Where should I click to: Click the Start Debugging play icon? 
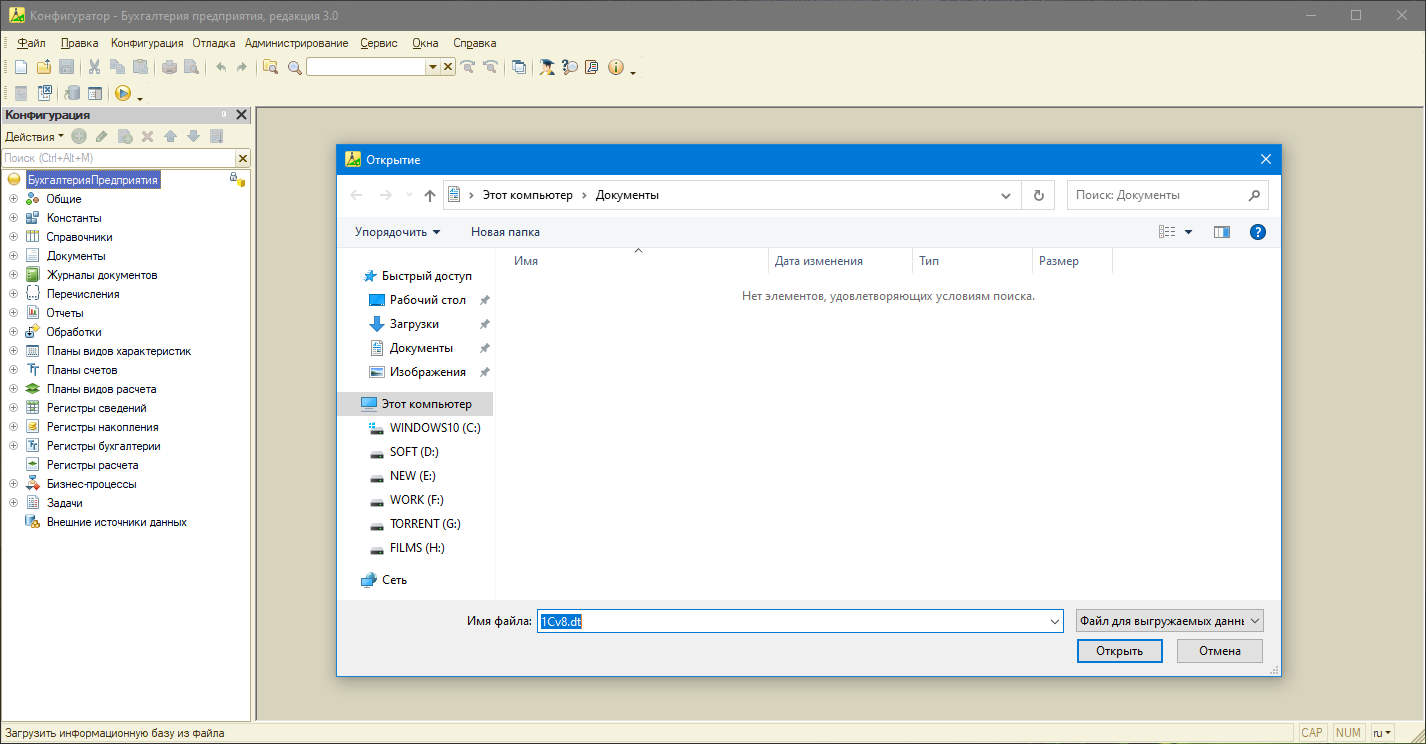pos(123,93)
